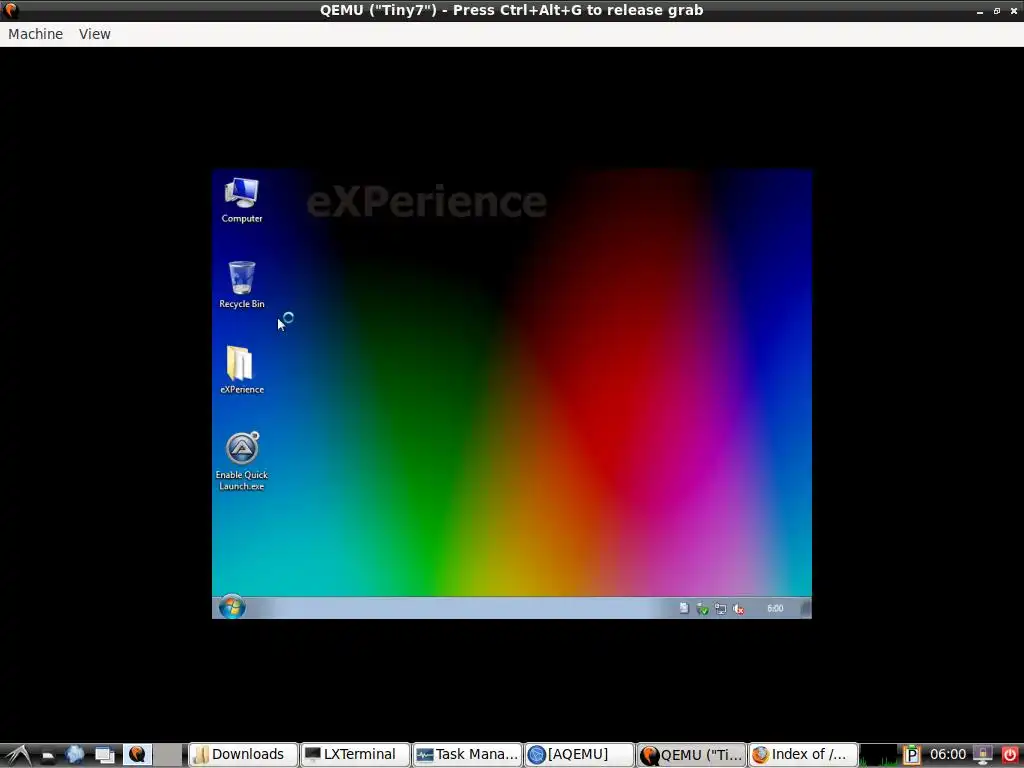Screen dimensions: 1024x768
Task: Click the QEMU title bar app icon
Action: click(10, 10)
